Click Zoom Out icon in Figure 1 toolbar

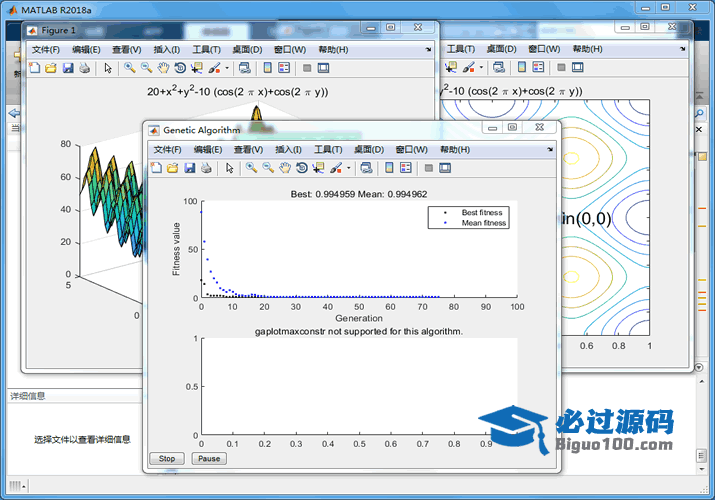tap(146, 68)
